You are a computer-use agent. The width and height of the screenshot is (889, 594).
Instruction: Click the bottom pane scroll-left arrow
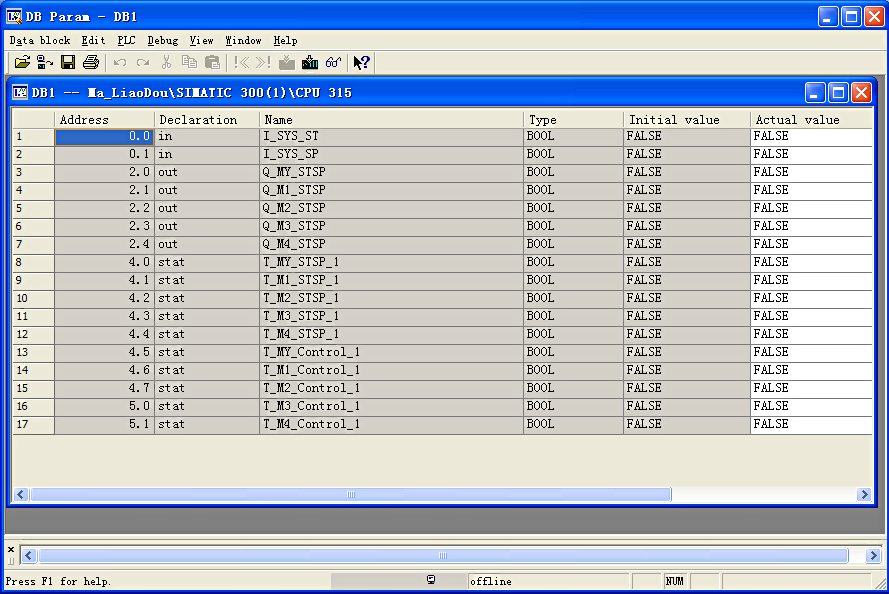tap(29, 555)
